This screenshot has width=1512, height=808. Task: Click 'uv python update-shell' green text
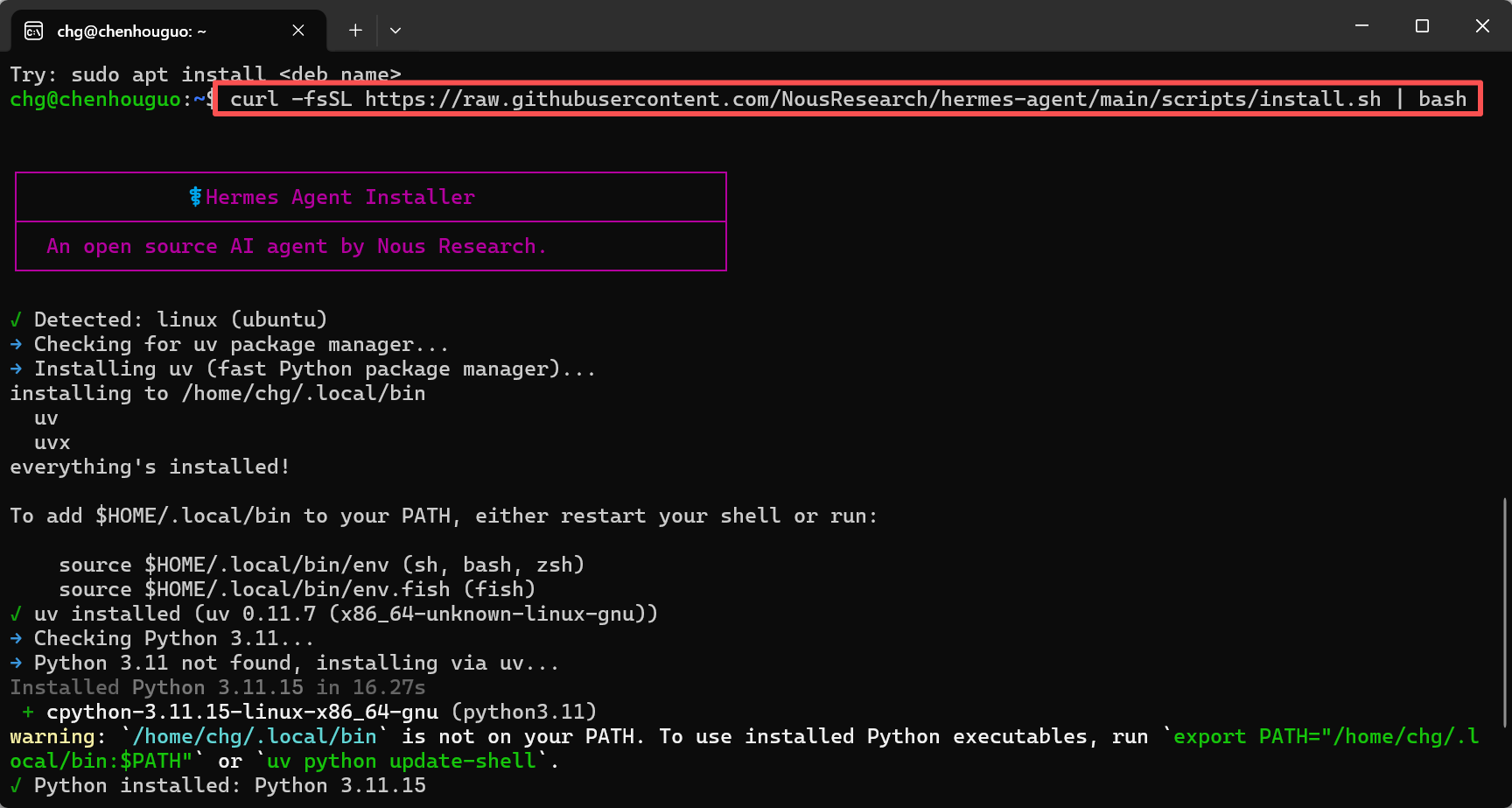[x=402, y=761]
